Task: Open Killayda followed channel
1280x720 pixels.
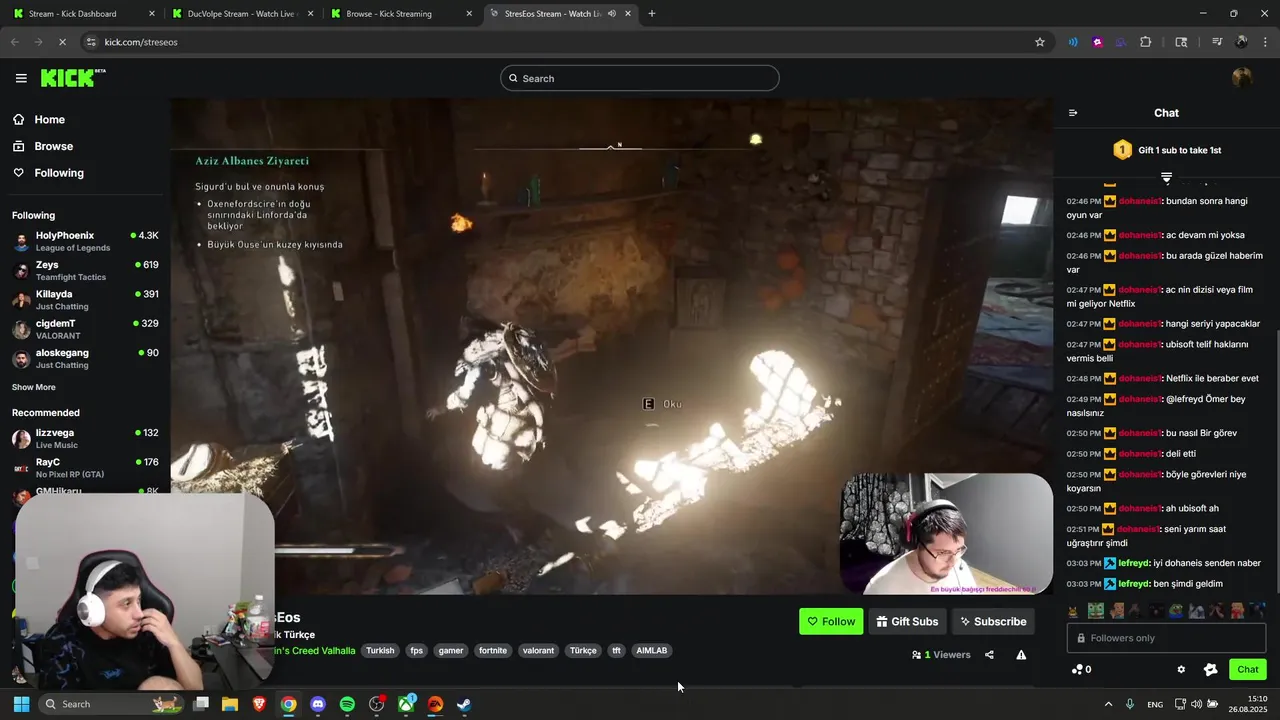Action: point(85,300)
